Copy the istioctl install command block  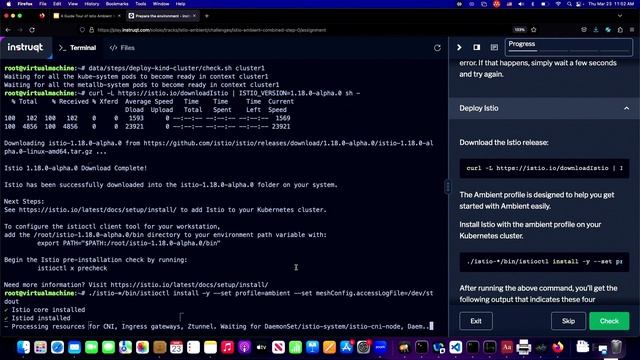pos(544,262)
